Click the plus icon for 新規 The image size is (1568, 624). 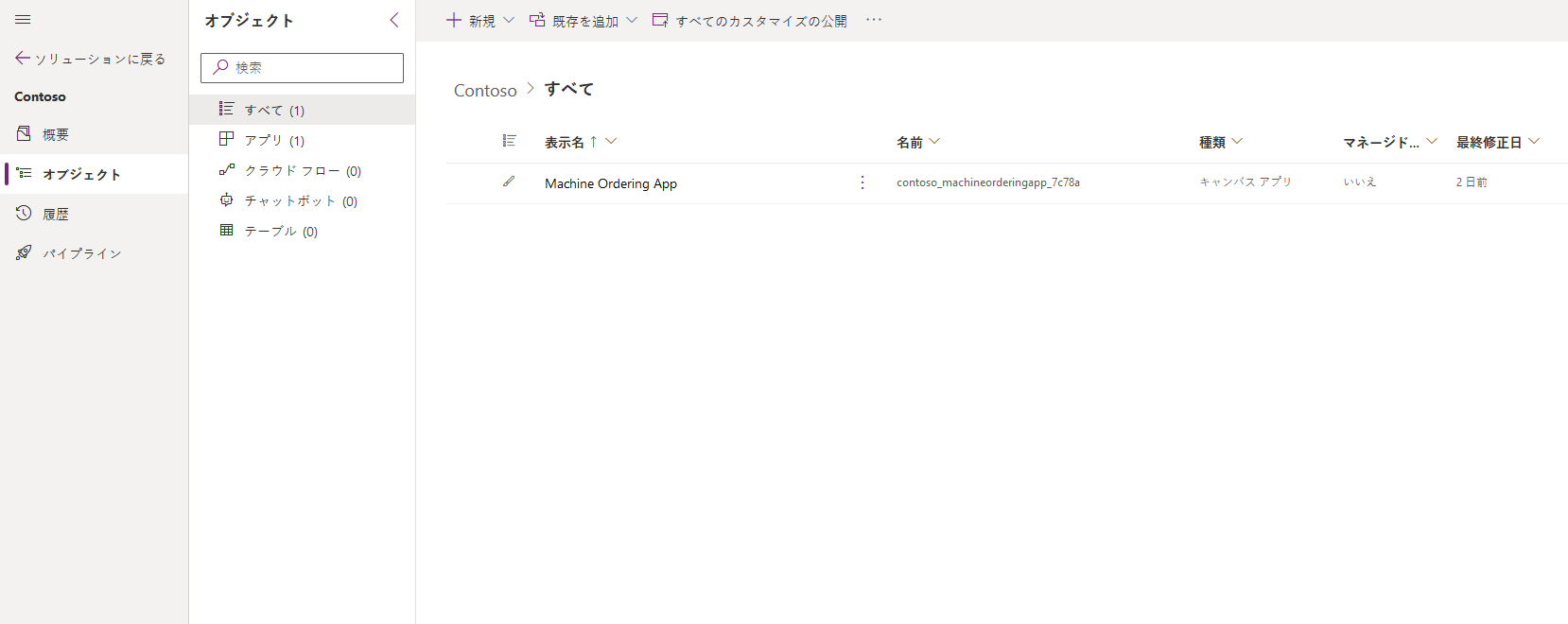pyautogui.click(x=454, y=20)
